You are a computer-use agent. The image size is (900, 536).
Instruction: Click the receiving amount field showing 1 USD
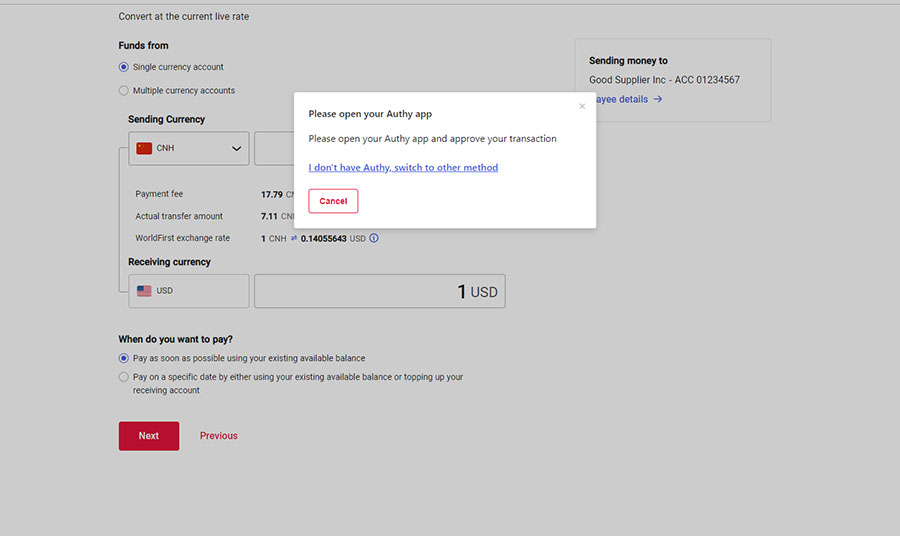(379, 291)
